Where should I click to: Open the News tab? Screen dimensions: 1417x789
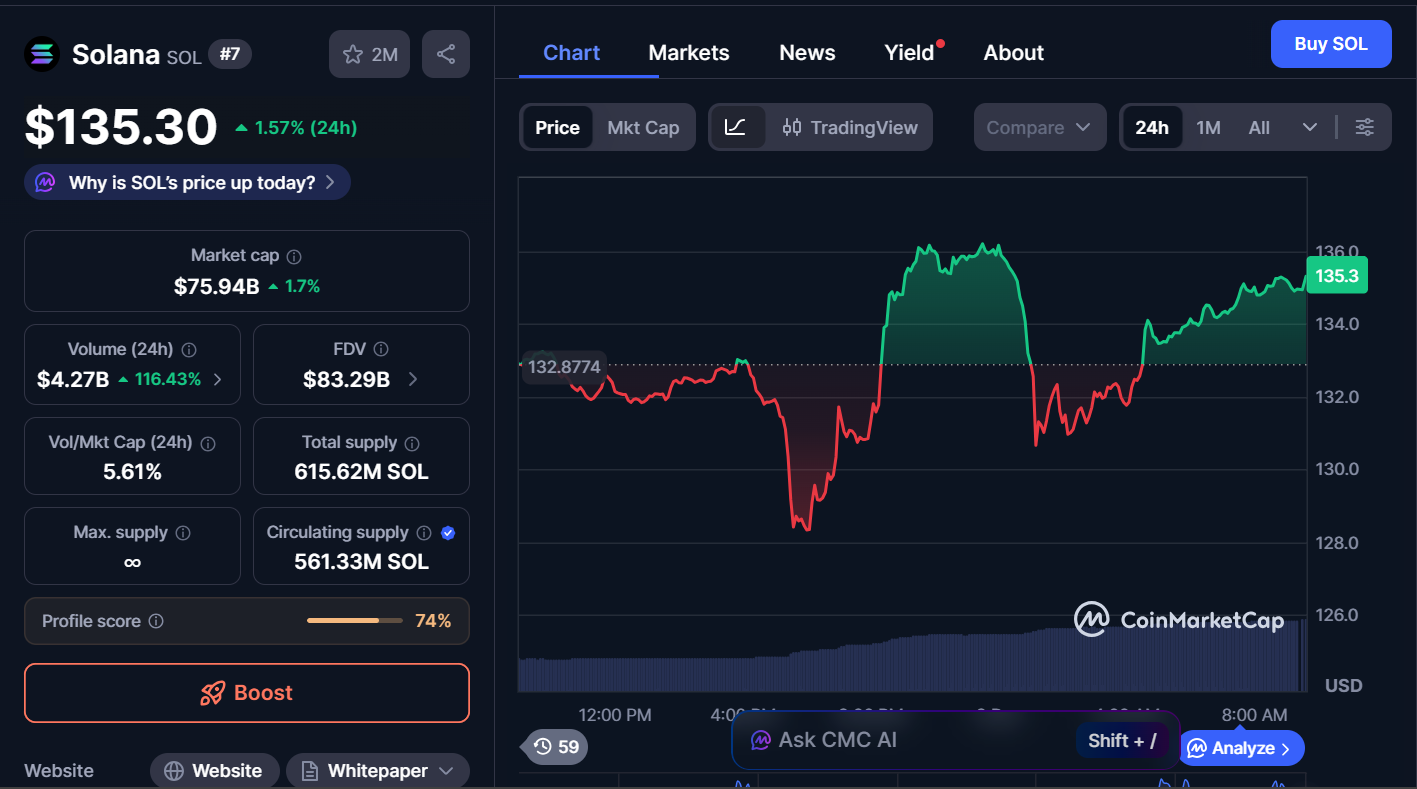807,52
